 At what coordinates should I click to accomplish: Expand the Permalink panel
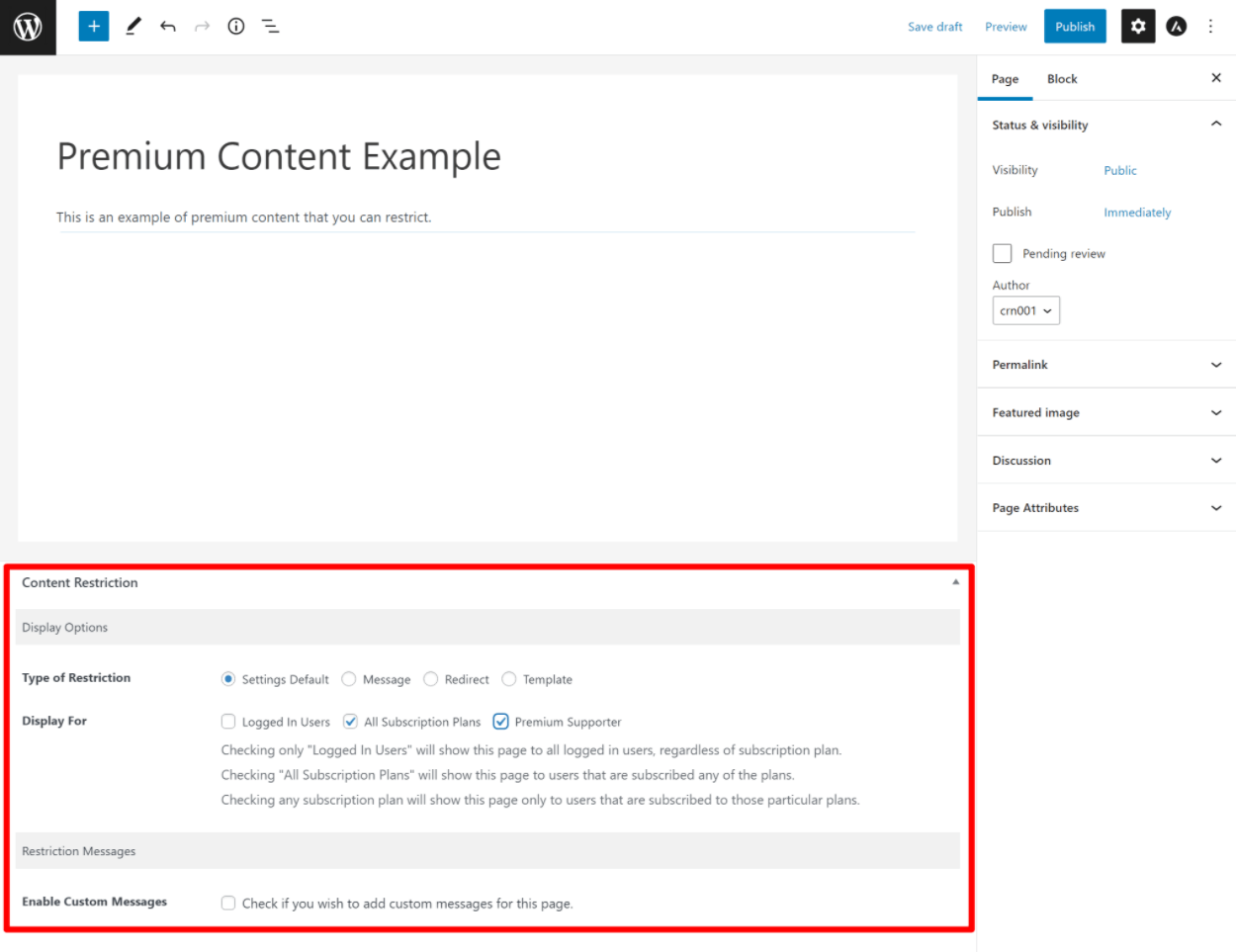coord(1106,365)
